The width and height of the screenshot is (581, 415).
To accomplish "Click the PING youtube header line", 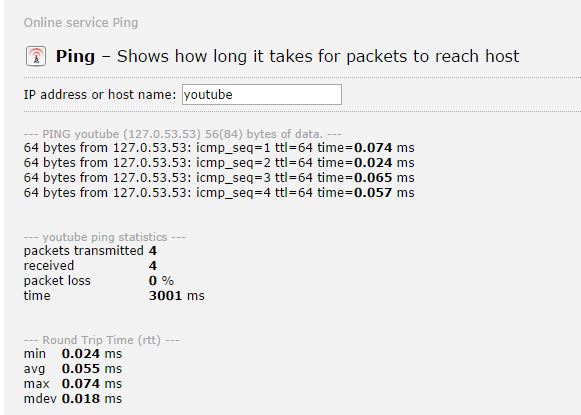I will click(183, 134).
